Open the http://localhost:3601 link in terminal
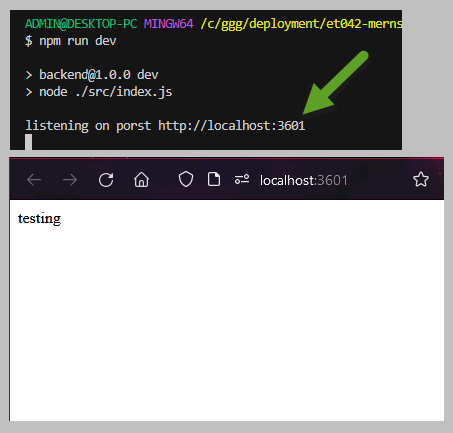Image resolution: width=453 pixels, height=433 pixels. click(231, 126)
